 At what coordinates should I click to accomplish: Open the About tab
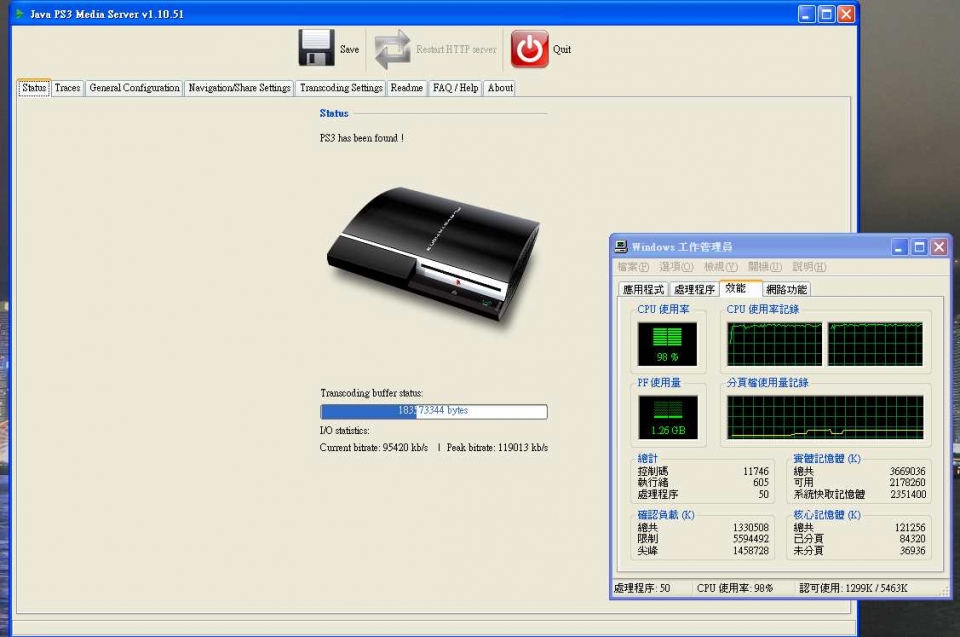pyautogui.click(x=499, y=88)
